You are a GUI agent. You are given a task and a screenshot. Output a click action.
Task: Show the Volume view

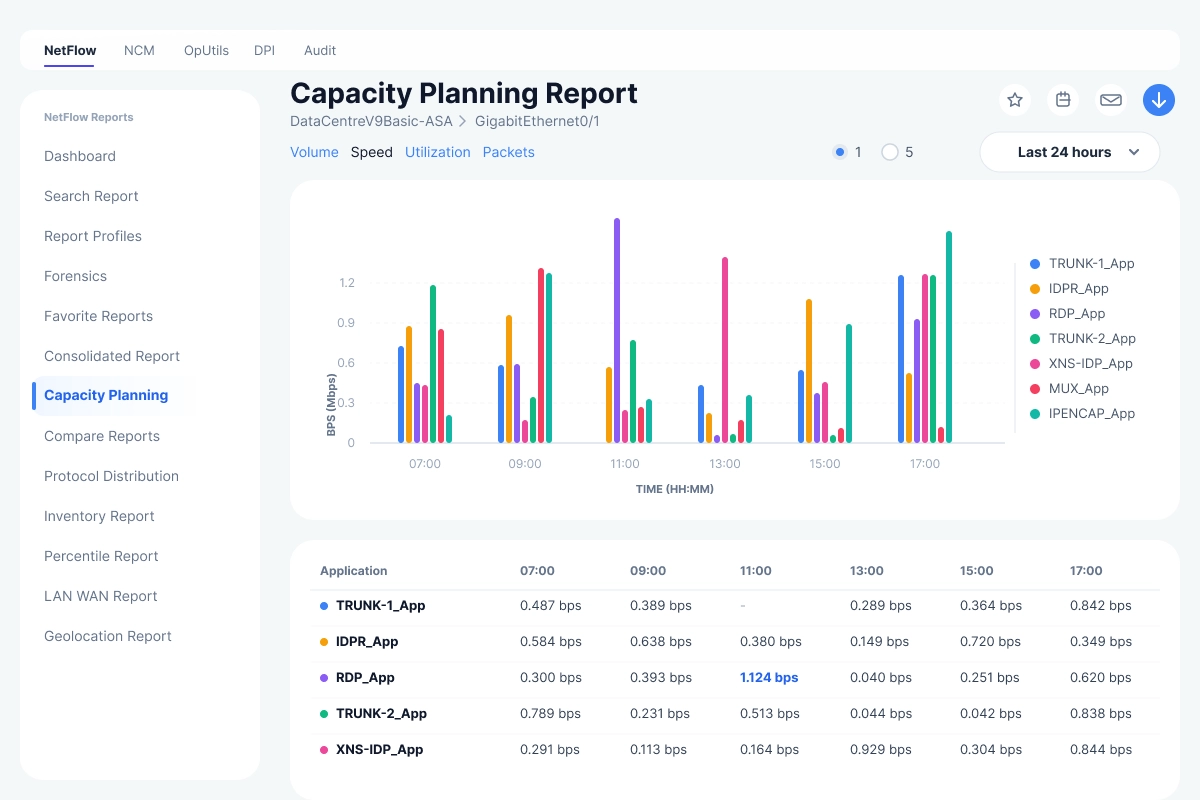coord(314,152)
